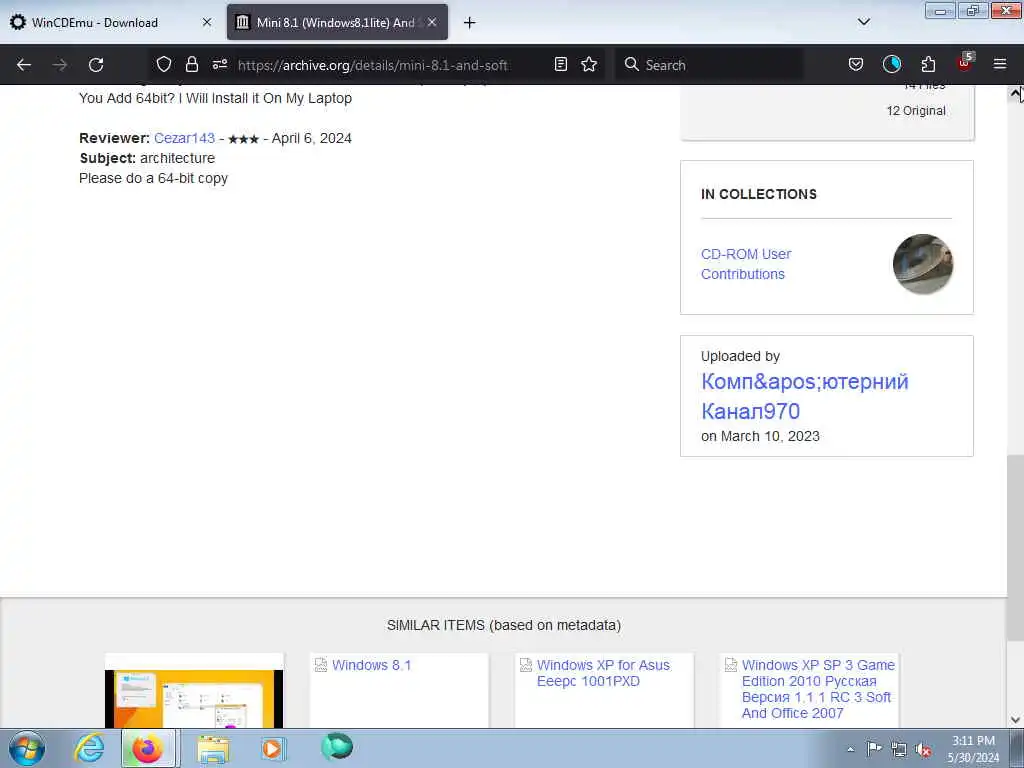Open the network tray icon
Screen dimensions: 1024x768
(x=899, y=749)
